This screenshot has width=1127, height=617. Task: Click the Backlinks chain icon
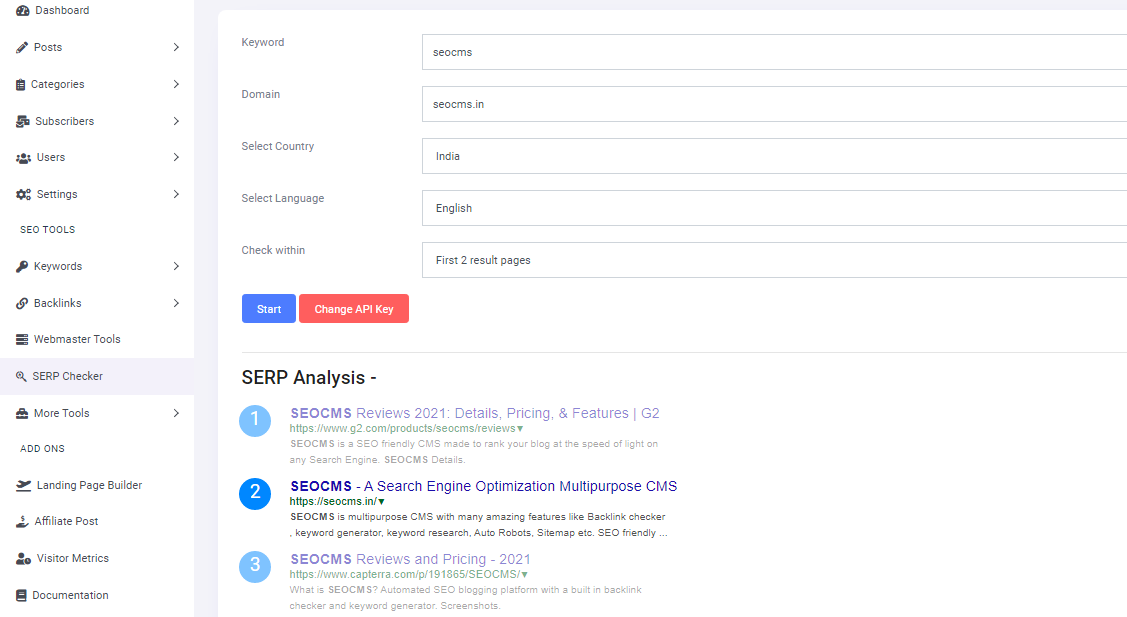click(x=22, y=303)
